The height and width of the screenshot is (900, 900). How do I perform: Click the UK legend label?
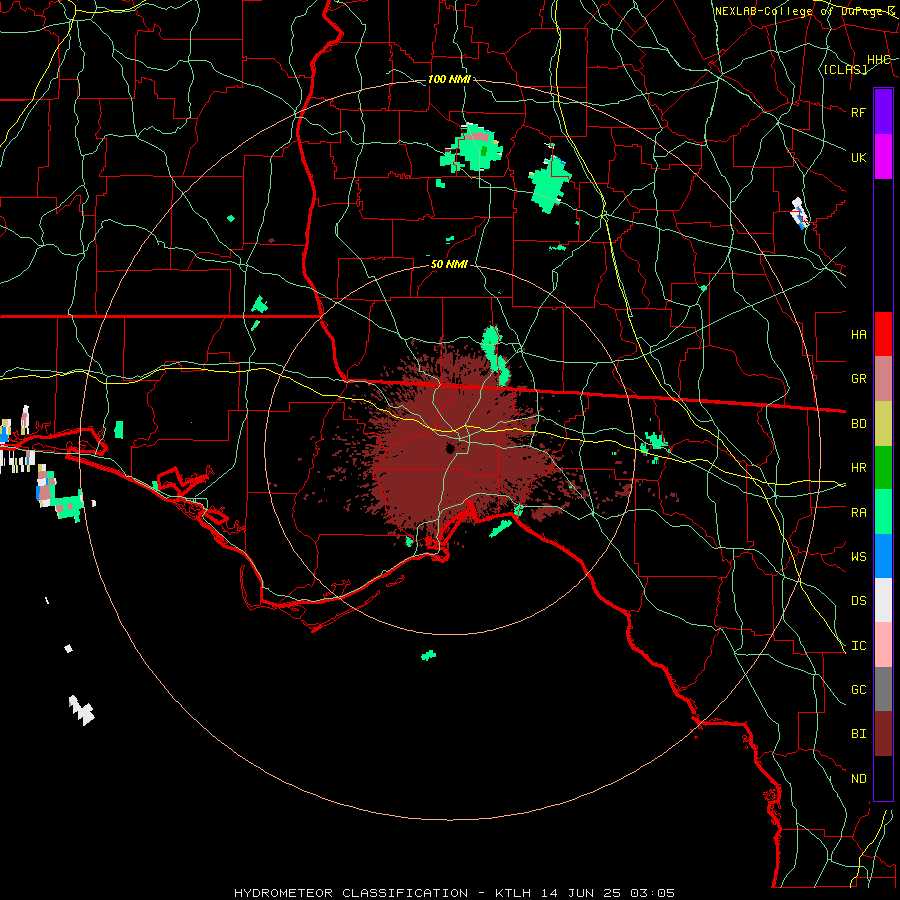coord(858,157)
